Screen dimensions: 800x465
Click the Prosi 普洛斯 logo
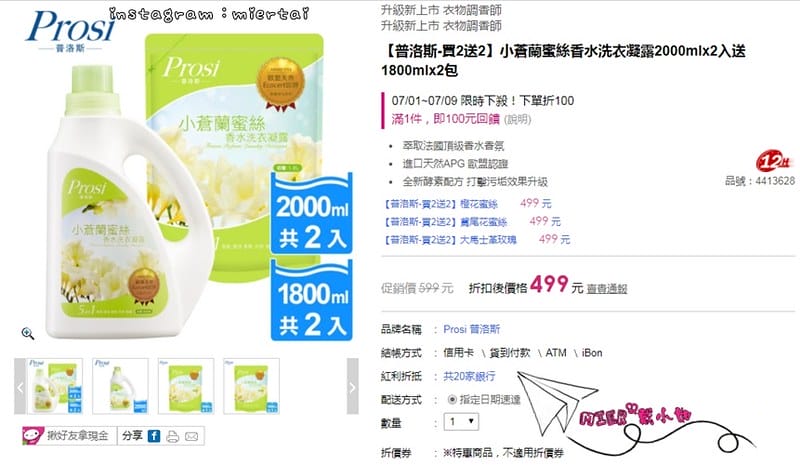pyautogui.click(x=71, y=31)
